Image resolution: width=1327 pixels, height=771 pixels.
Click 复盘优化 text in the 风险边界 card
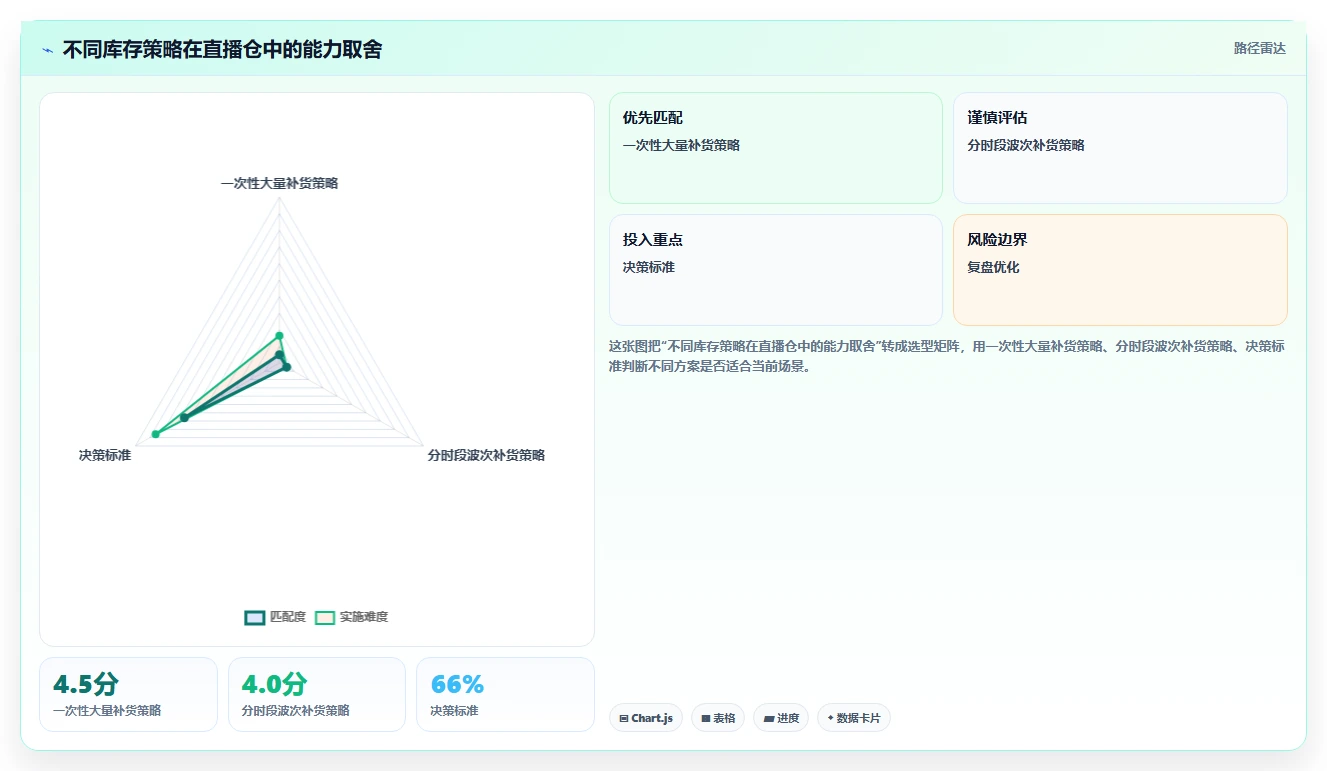[993, 267]
